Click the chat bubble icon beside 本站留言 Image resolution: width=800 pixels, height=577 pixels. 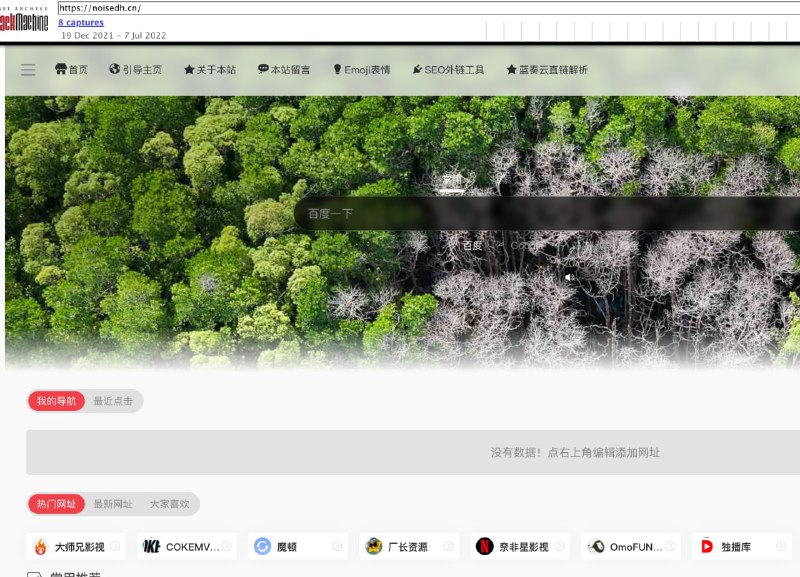point(263,69)
